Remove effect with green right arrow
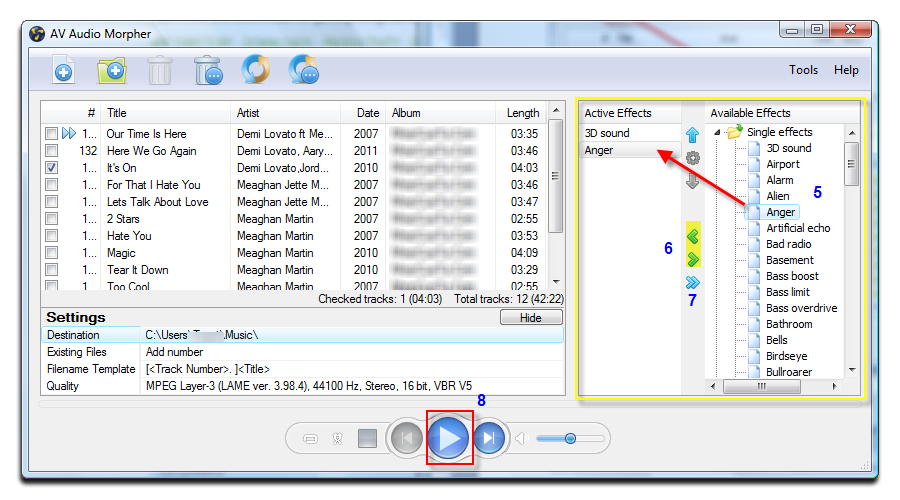 point(693,259)
